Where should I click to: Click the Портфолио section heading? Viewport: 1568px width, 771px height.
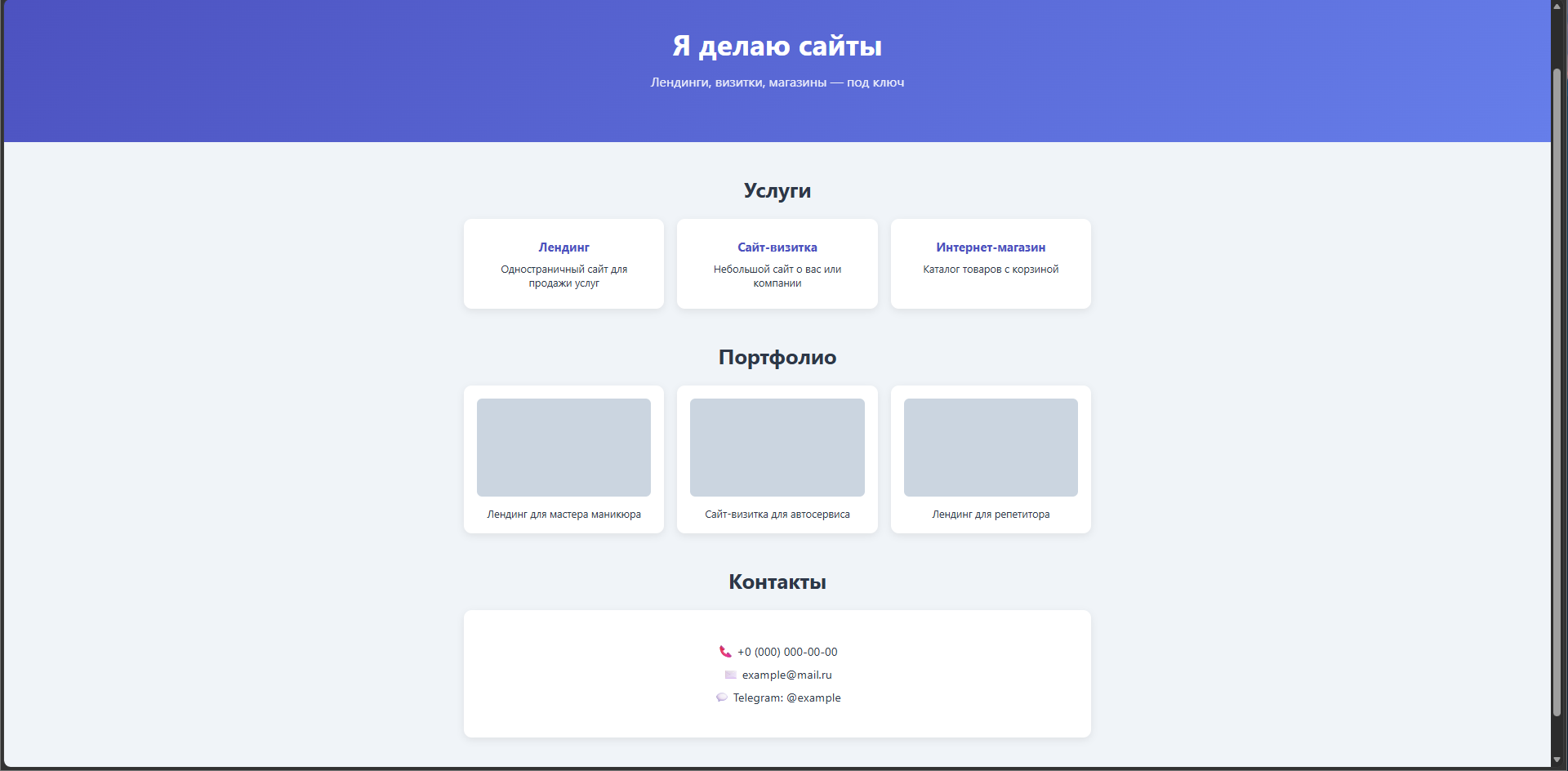(777, 357)
